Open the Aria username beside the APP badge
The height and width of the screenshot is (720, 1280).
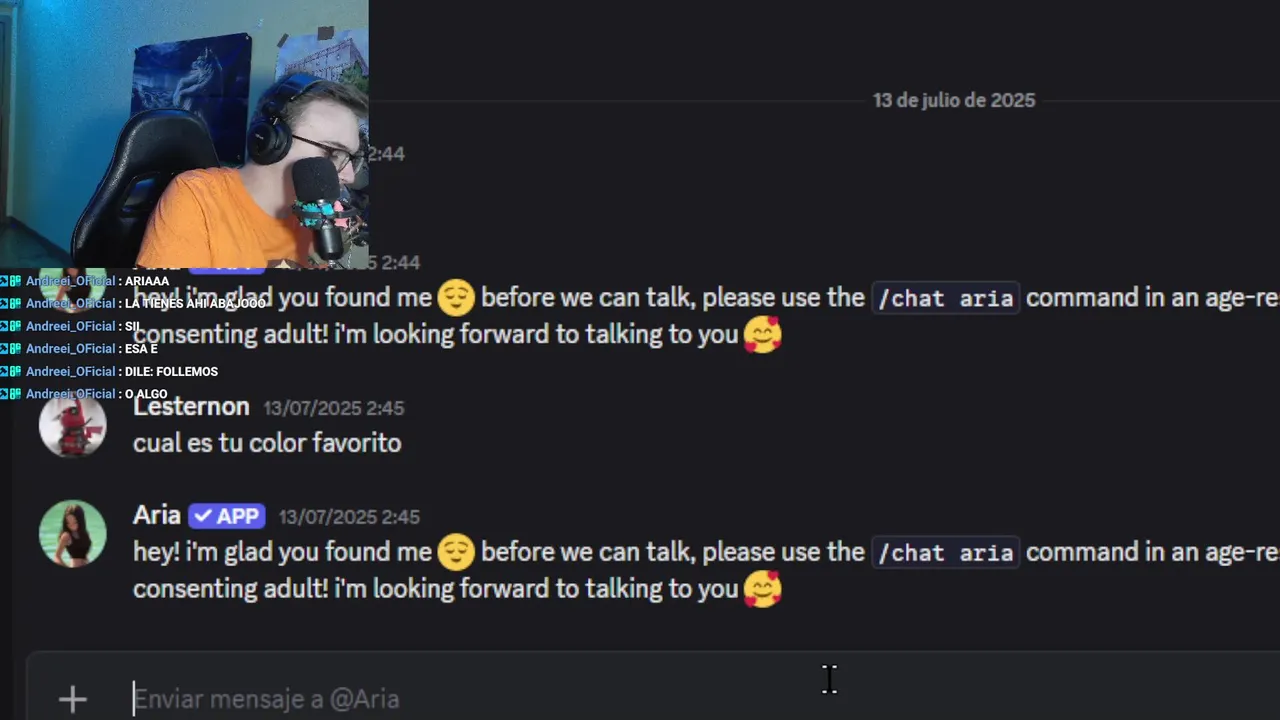pyautogui.click(x=156, y=516)
